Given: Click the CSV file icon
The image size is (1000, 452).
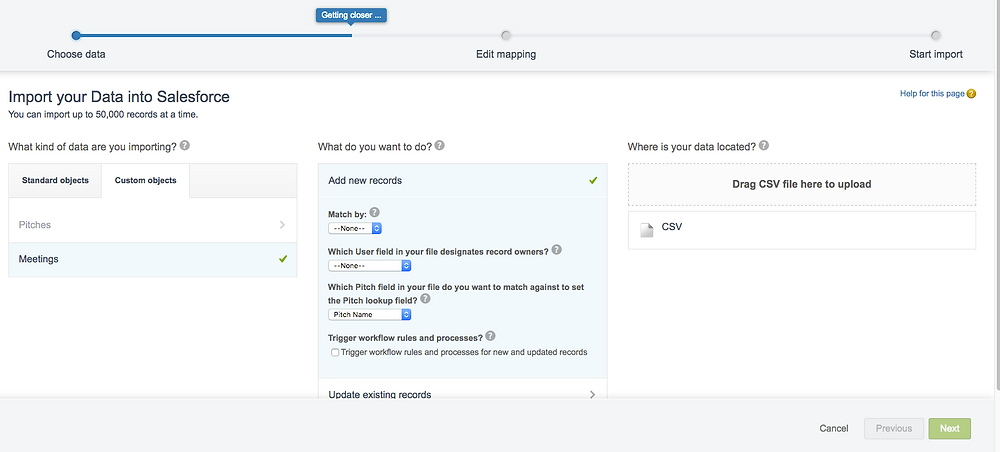Looking at the screenshot, I should point(647,230).
